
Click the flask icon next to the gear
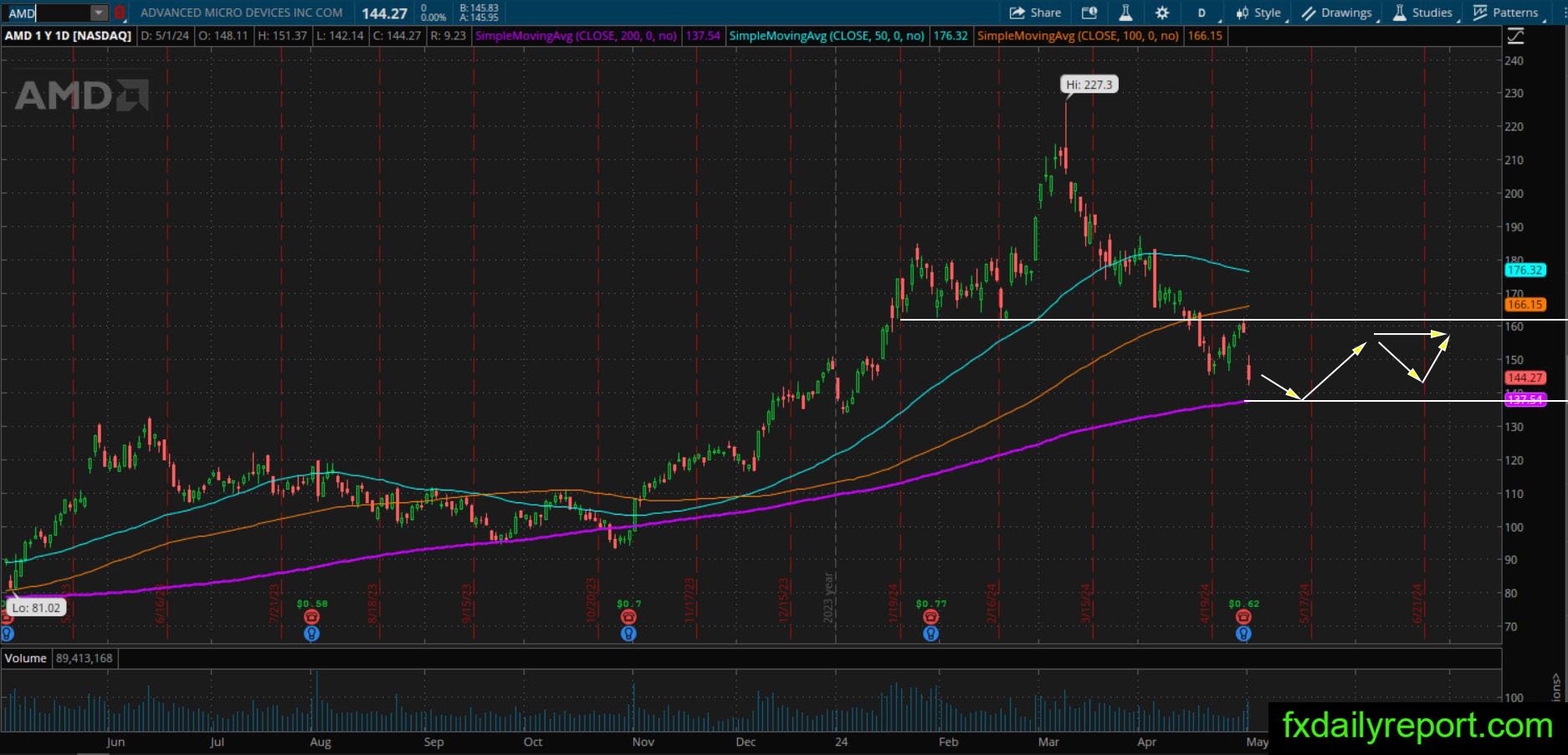pos(1125,13)
